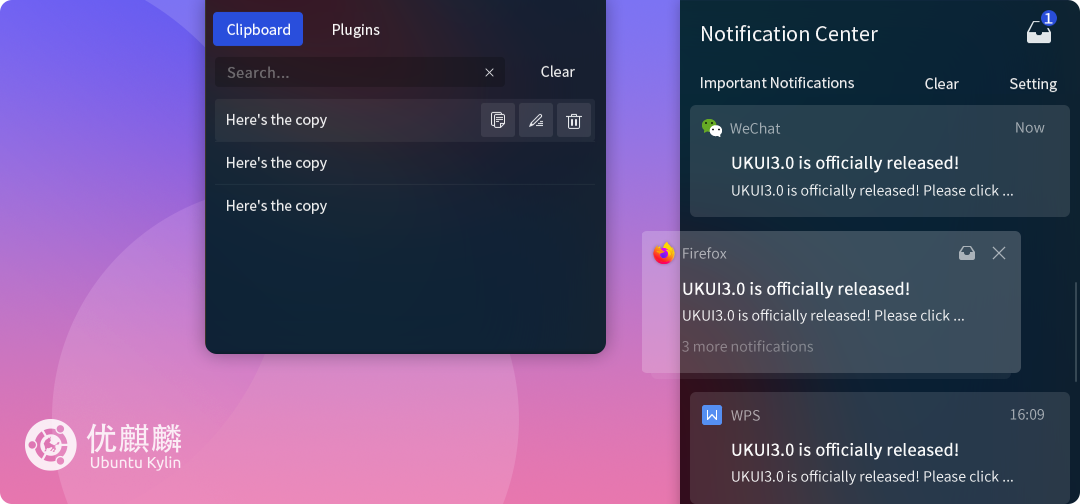Screen dimensions: 1080x504
Task: Open the WPS notification from 16:09
Action: (x=880, y=448)
